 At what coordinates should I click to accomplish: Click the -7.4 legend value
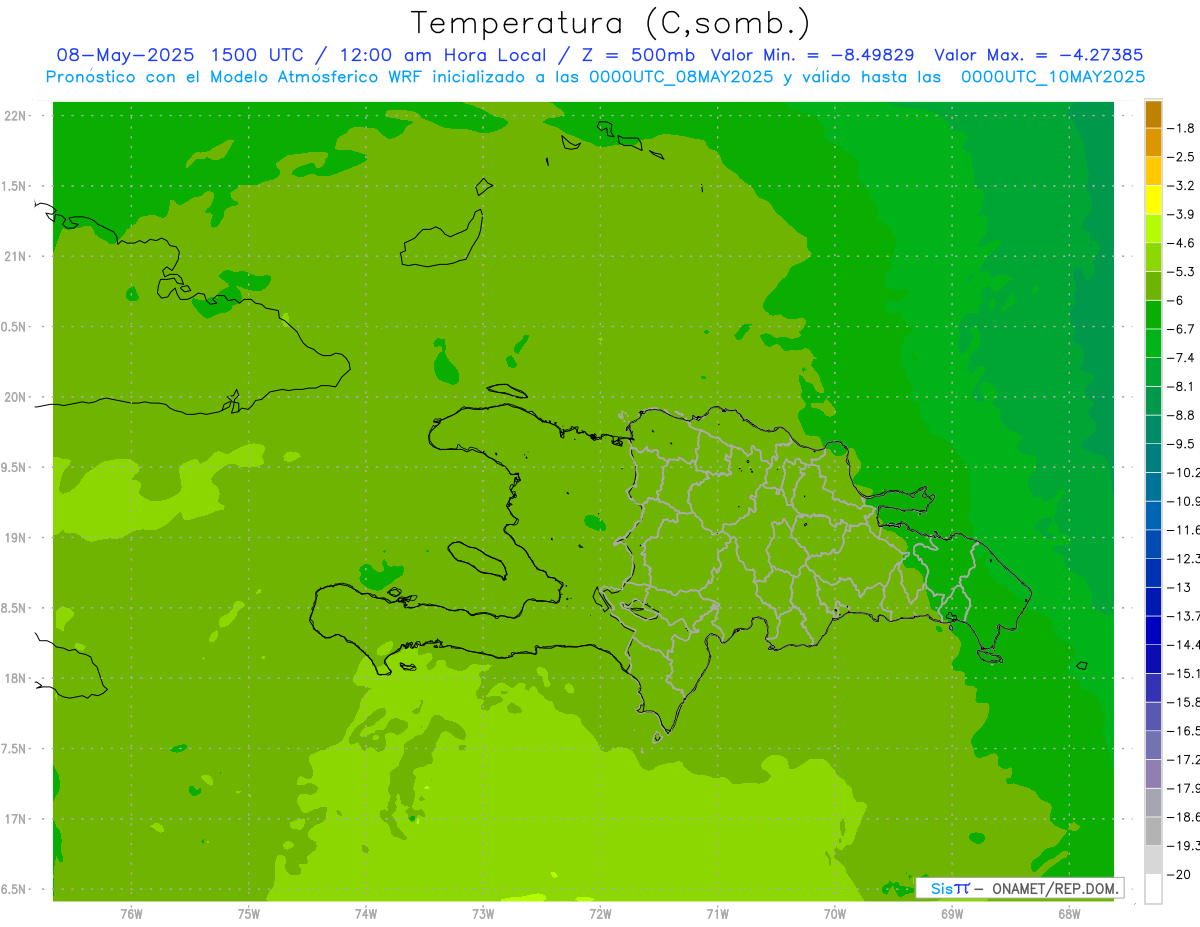point(1183,358)
